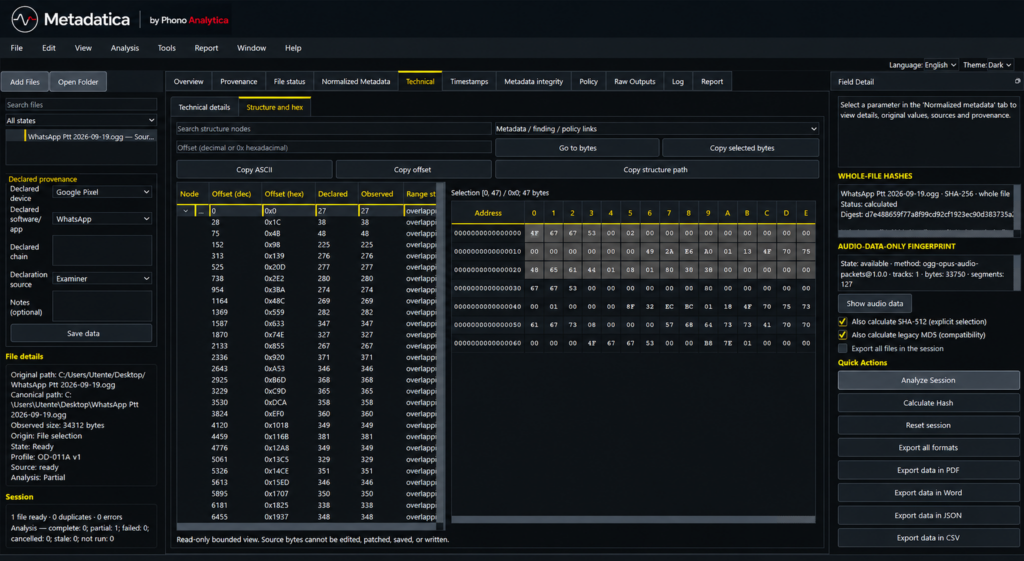
Task: Open the 'All states' filter dropdown
Action: pyautogui.click(x=81, y=120)
